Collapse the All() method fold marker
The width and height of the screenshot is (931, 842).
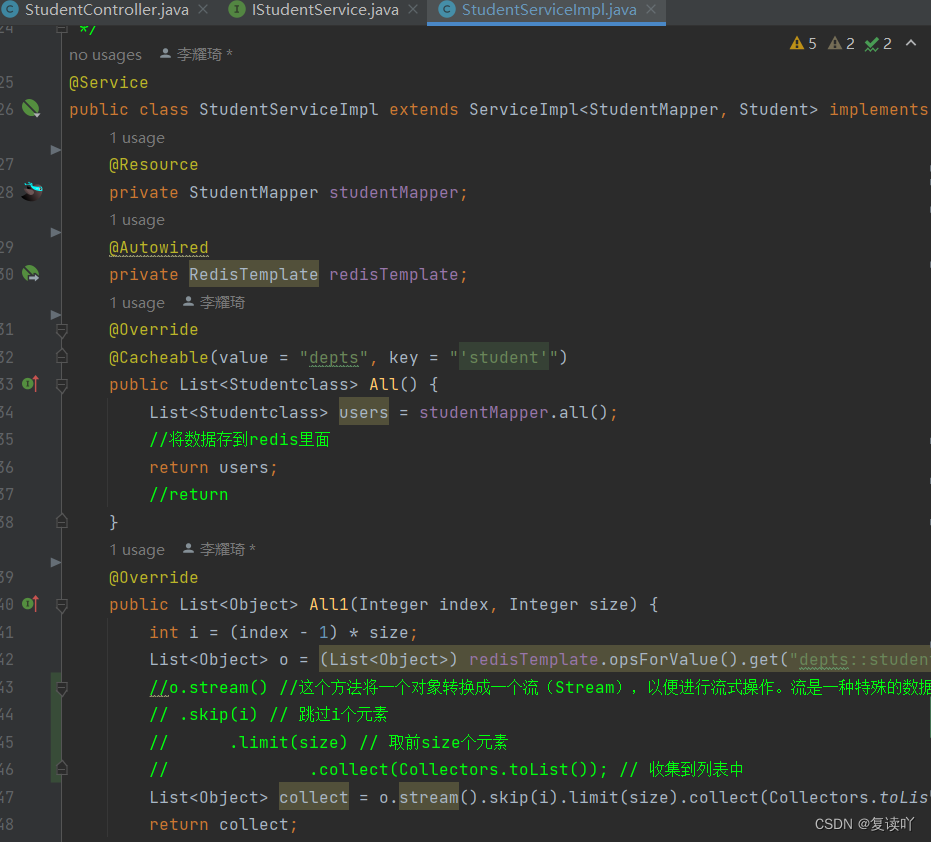click(x=61, y=385)
